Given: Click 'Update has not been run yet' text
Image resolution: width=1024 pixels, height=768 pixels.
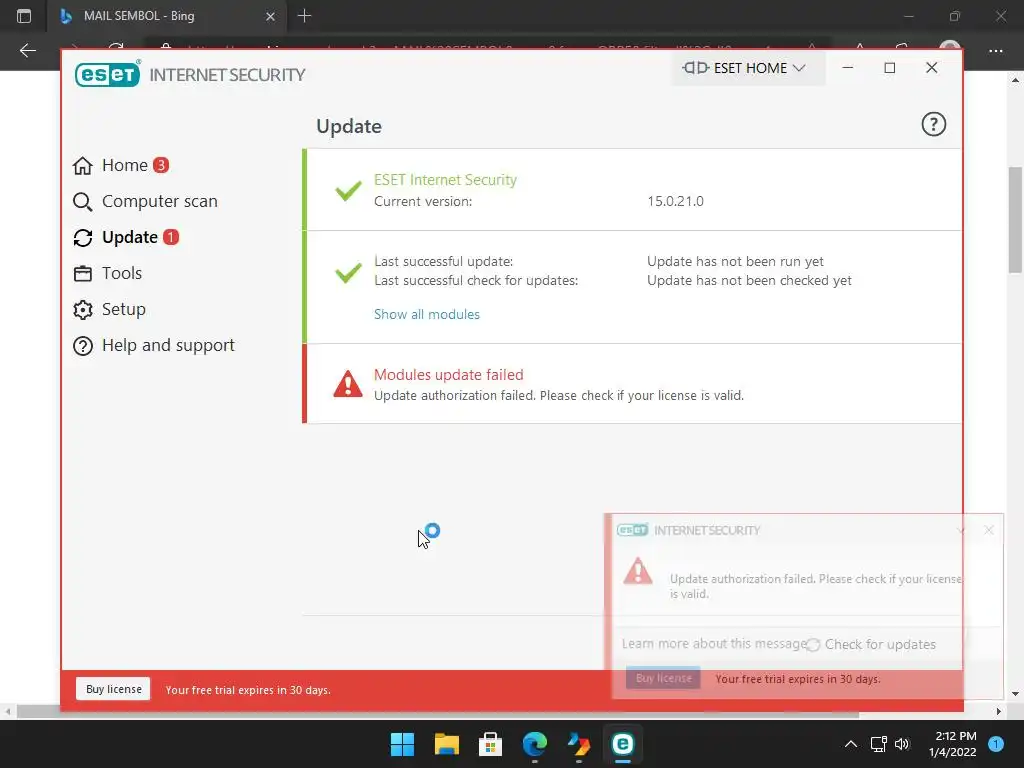Looking at the screenshot, I should click(x=735, y=261).
